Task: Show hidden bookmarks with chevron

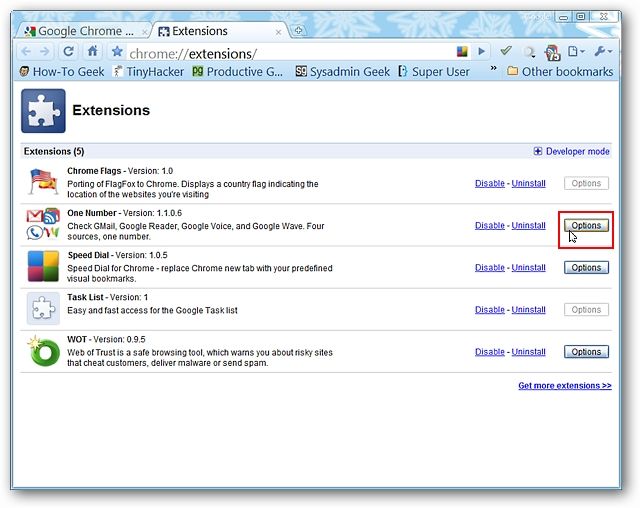Action: 493,68
